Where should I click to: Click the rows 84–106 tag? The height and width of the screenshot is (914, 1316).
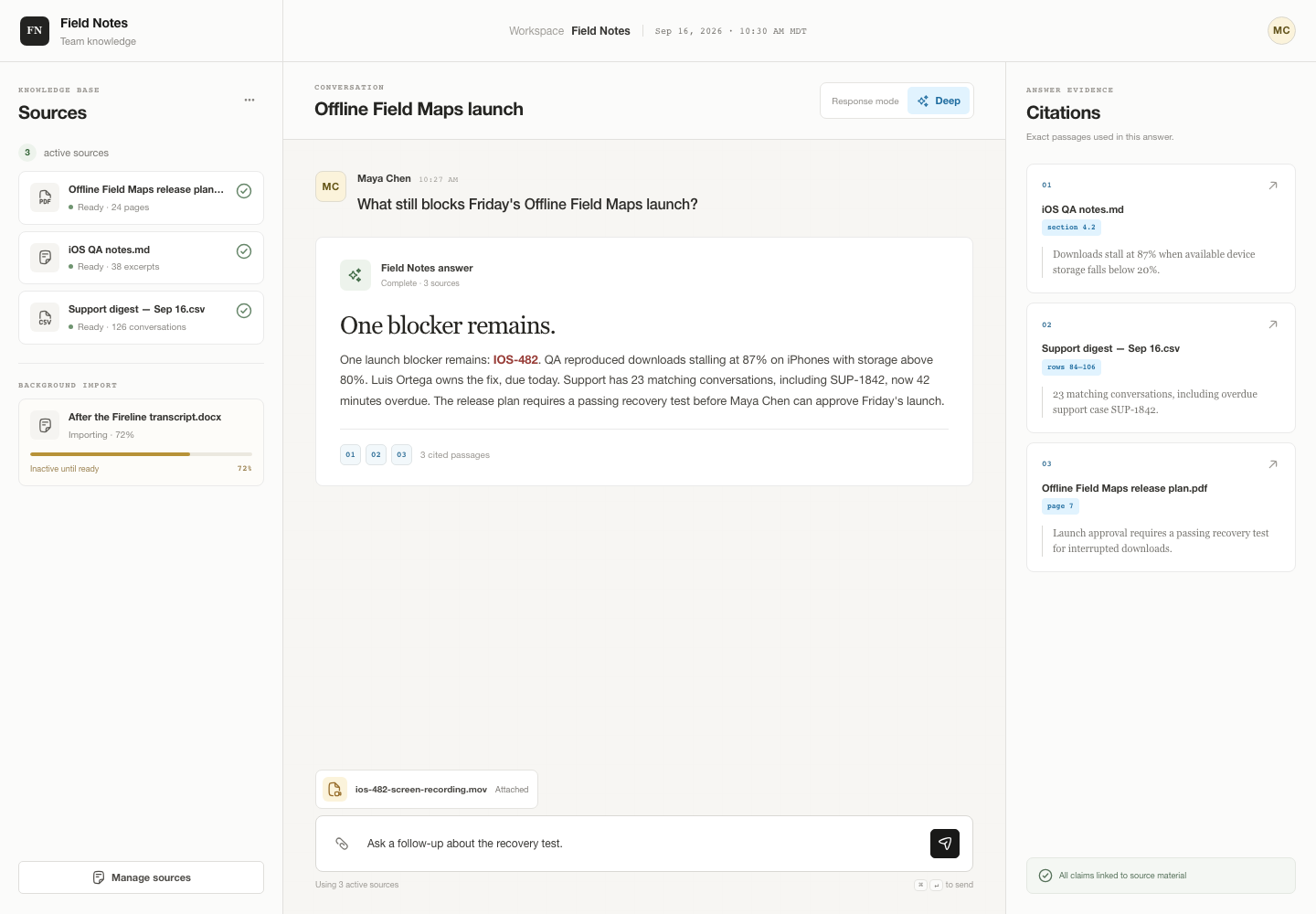(1071, 367)
